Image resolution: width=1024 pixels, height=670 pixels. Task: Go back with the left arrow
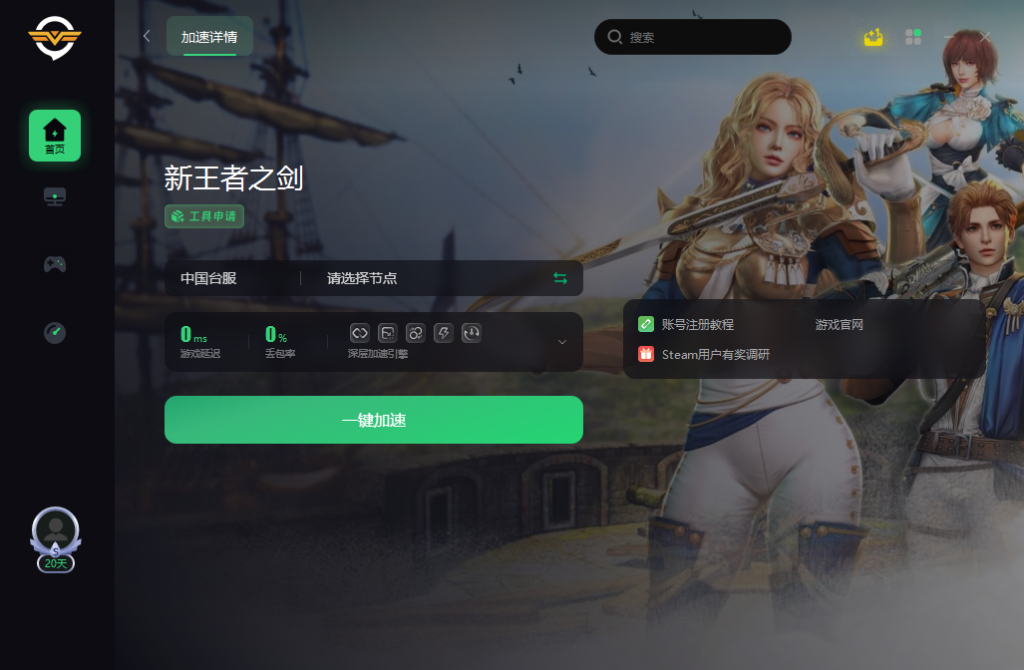146,37
